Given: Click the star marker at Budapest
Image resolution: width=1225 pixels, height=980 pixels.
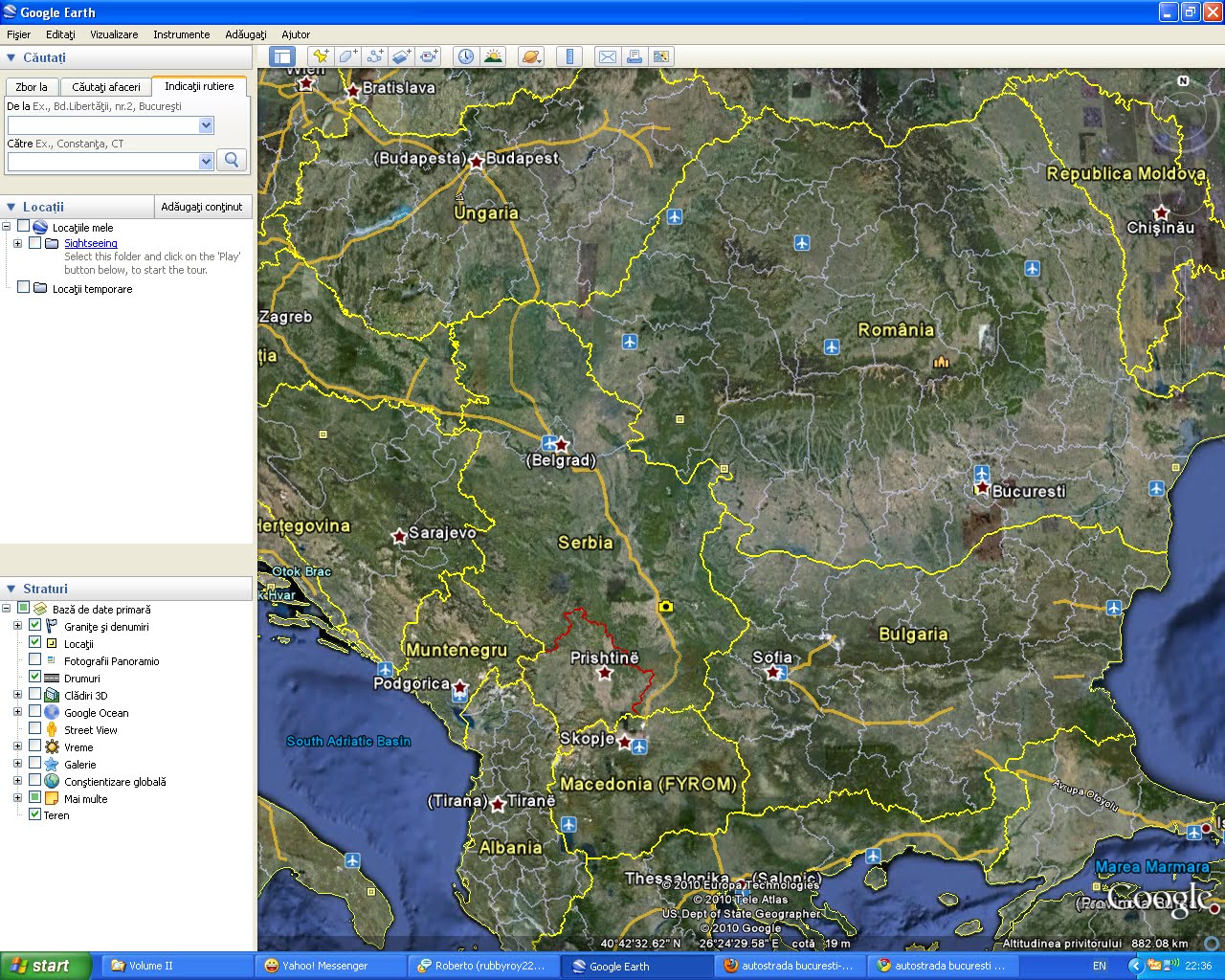Looking at the screenshot, I should tap(476, 162).
